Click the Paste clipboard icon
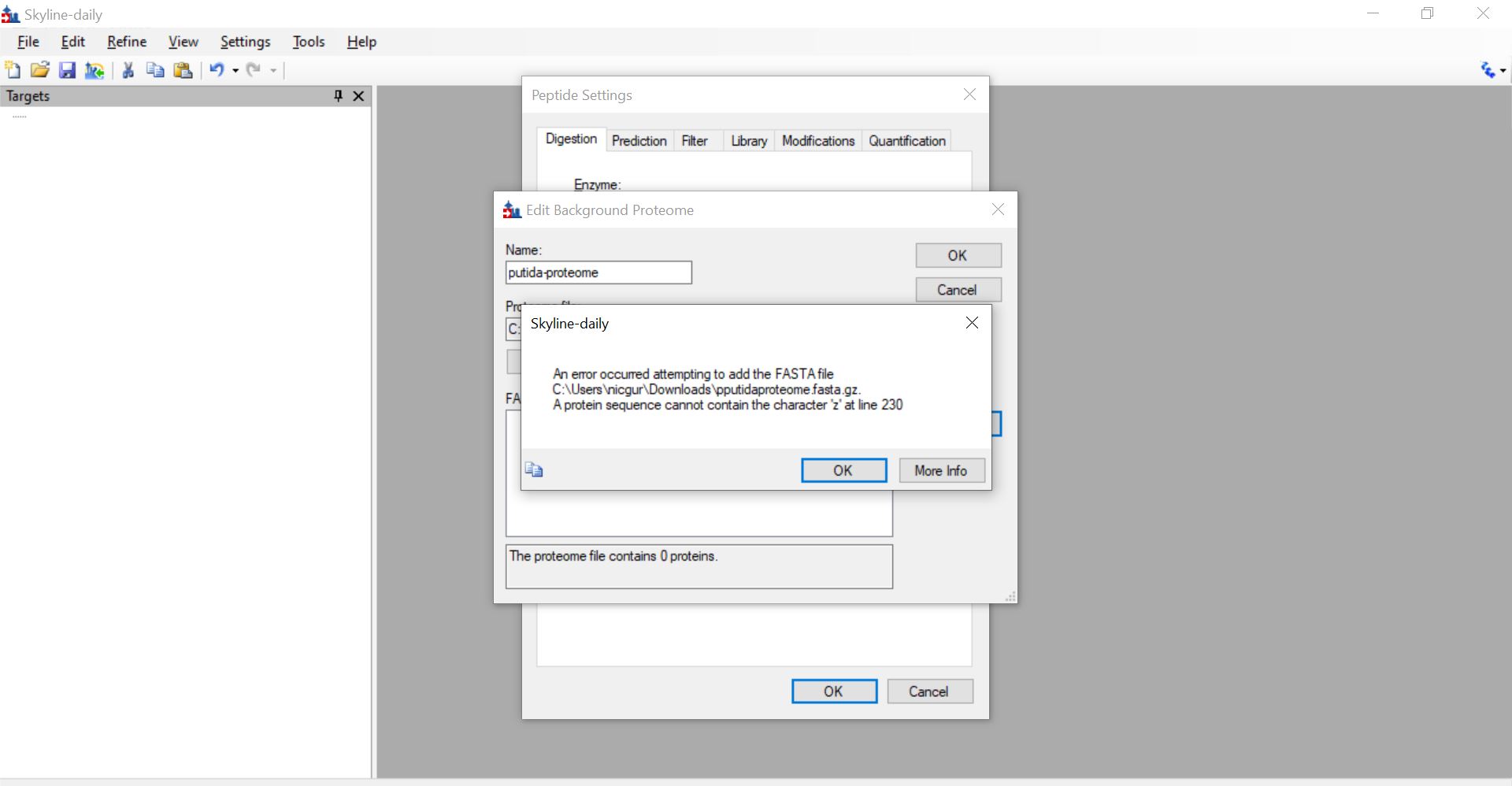Viewport: 1512px width, 786px height. click(x=183, y=70)
